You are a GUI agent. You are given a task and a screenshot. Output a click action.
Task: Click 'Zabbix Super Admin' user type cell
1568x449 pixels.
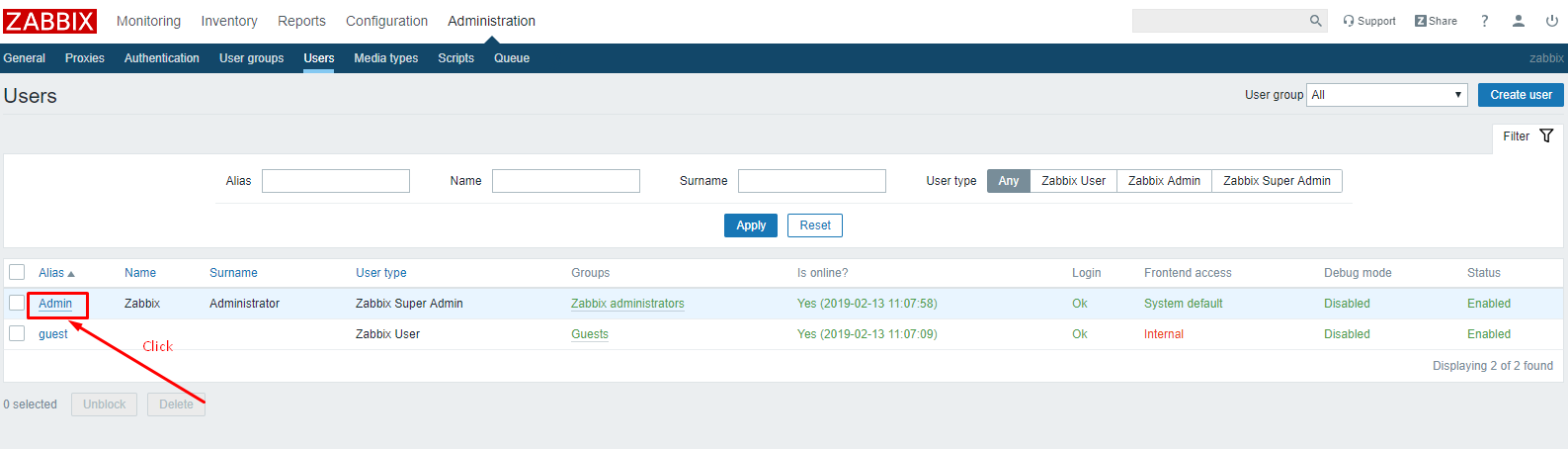[x=409, y=304]
